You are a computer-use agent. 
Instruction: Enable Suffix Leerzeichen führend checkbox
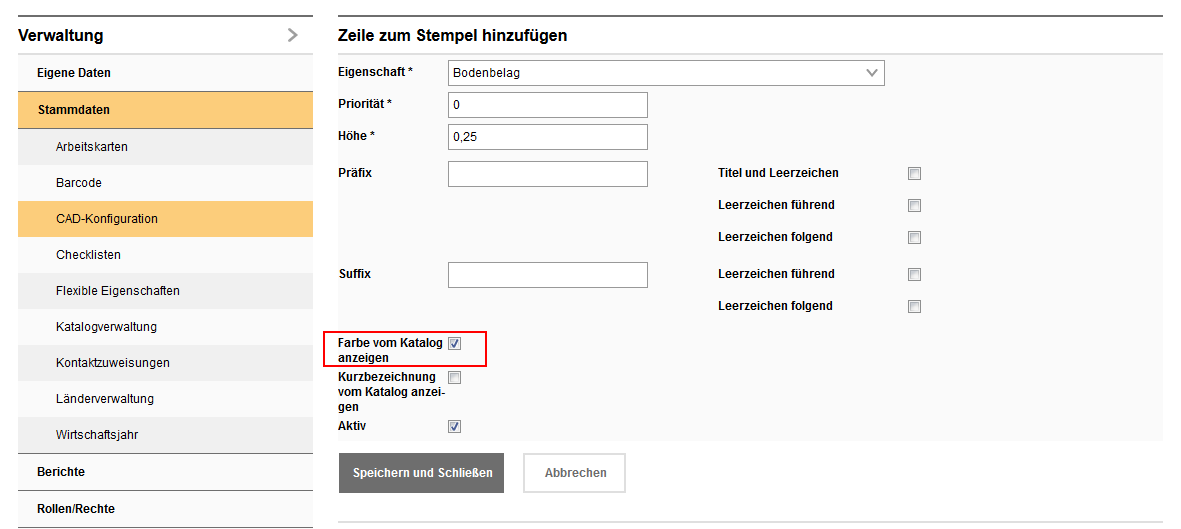(x=914, y=275)
